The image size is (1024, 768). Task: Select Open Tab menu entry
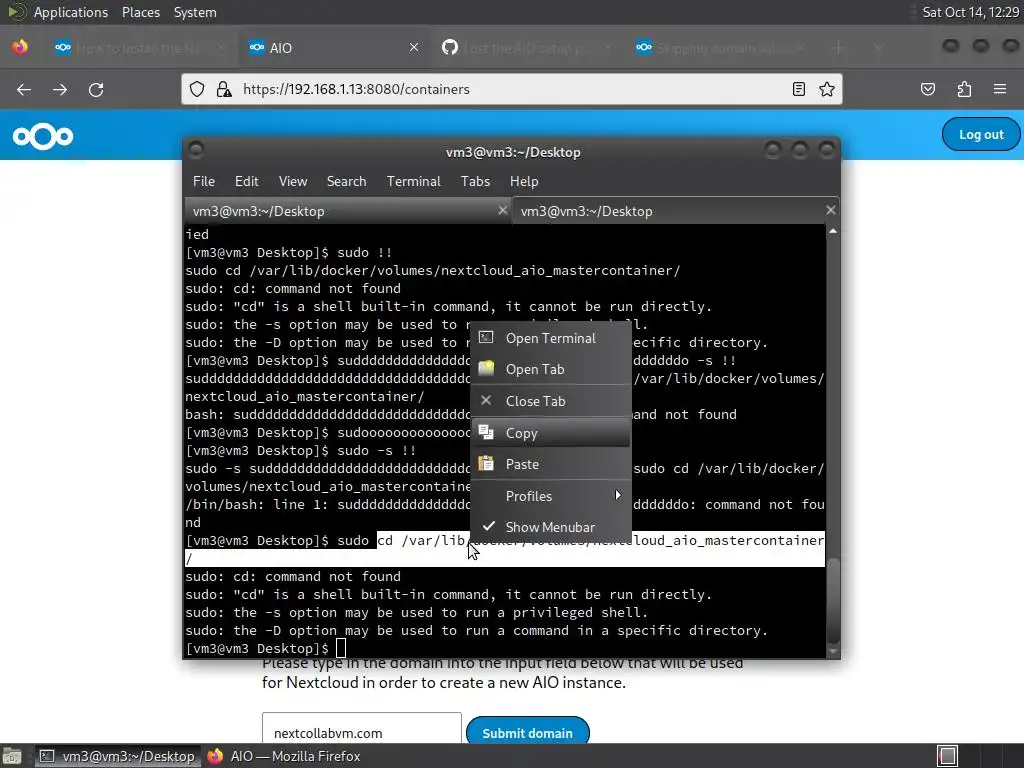[551, 369]
